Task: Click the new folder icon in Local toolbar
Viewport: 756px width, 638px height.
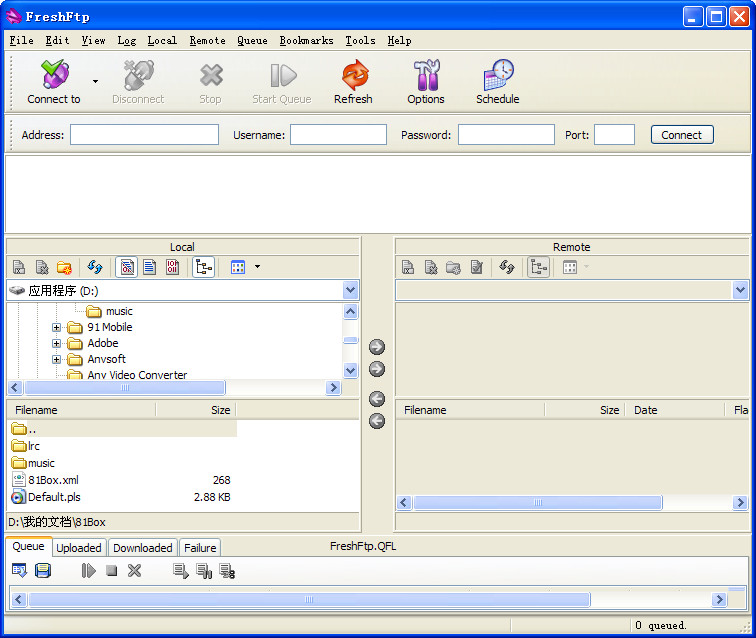Action: tap(64, 267)
